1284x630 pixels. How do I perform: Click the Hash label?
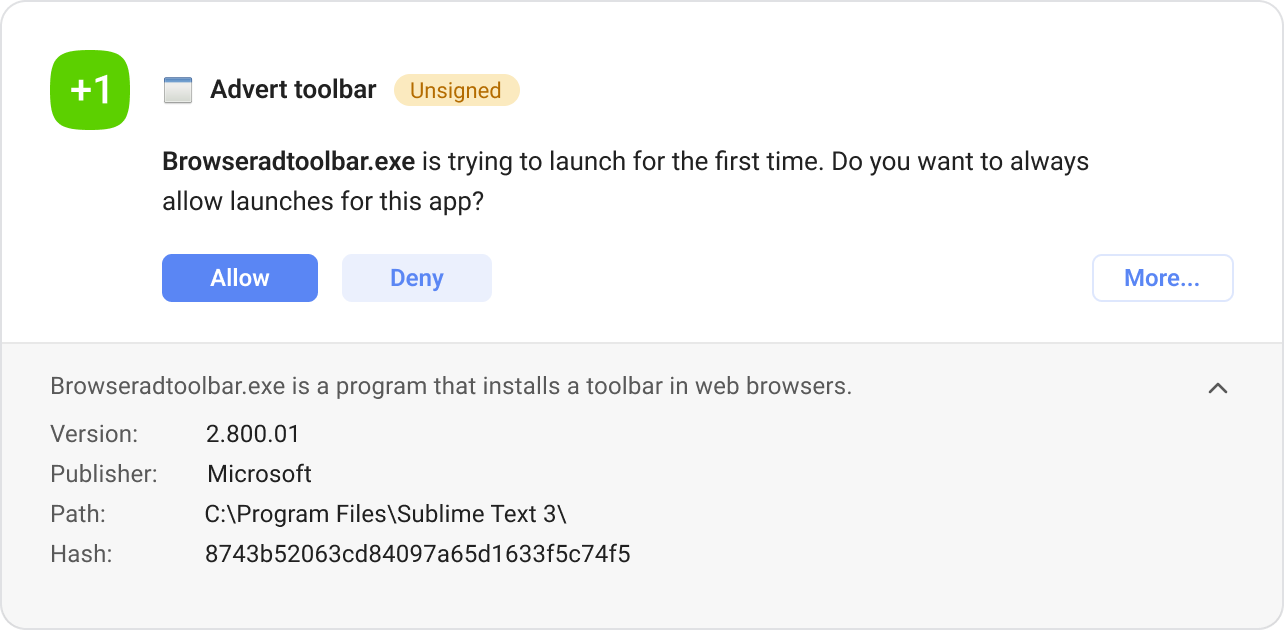tap(81, 554)
